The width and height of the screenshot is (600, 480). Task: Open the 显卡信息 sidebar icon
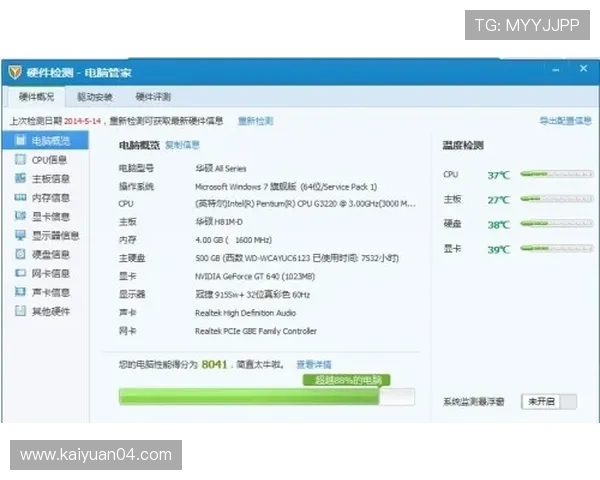coord(21,216)
